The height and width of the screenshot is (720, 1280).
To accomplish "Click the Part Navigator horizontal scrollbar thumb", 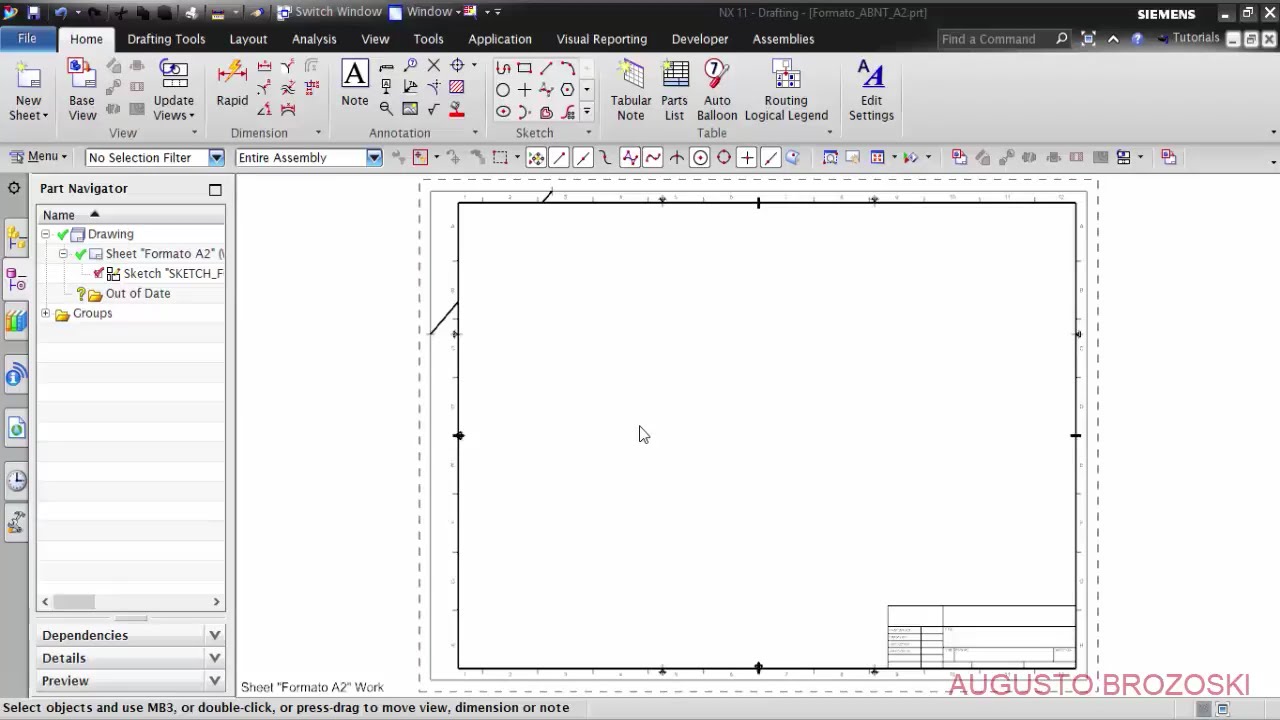I will point(74,602).
